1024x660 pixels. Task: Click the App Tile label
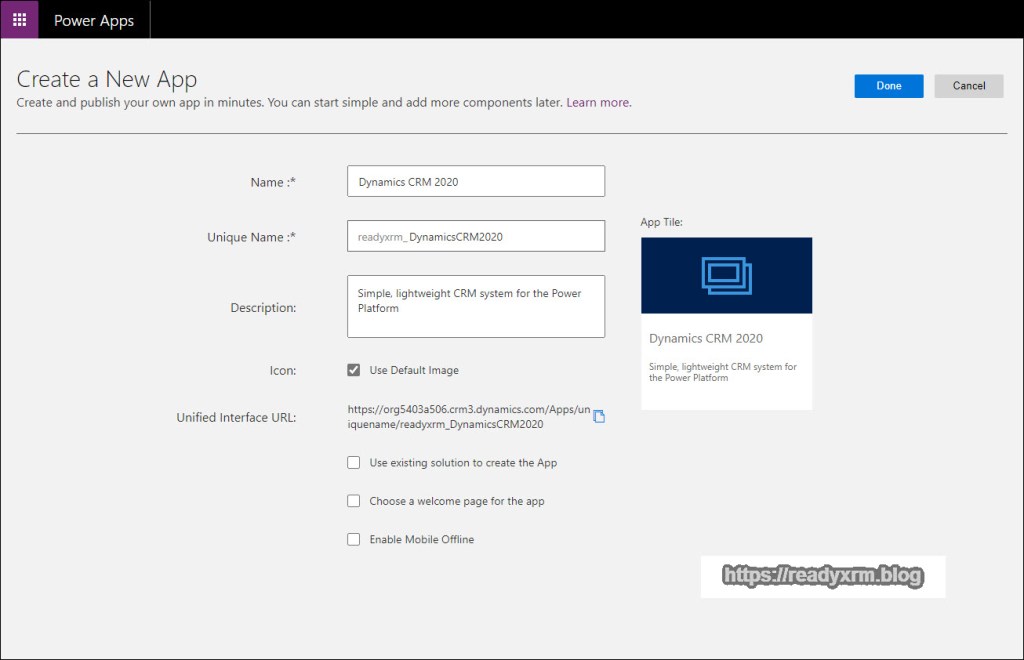(x=661, y=222)
